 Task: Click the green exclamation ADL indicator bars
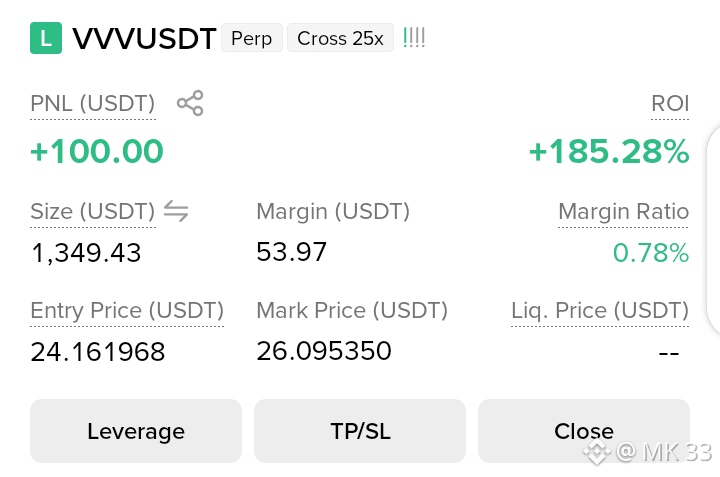click(414, 38)
